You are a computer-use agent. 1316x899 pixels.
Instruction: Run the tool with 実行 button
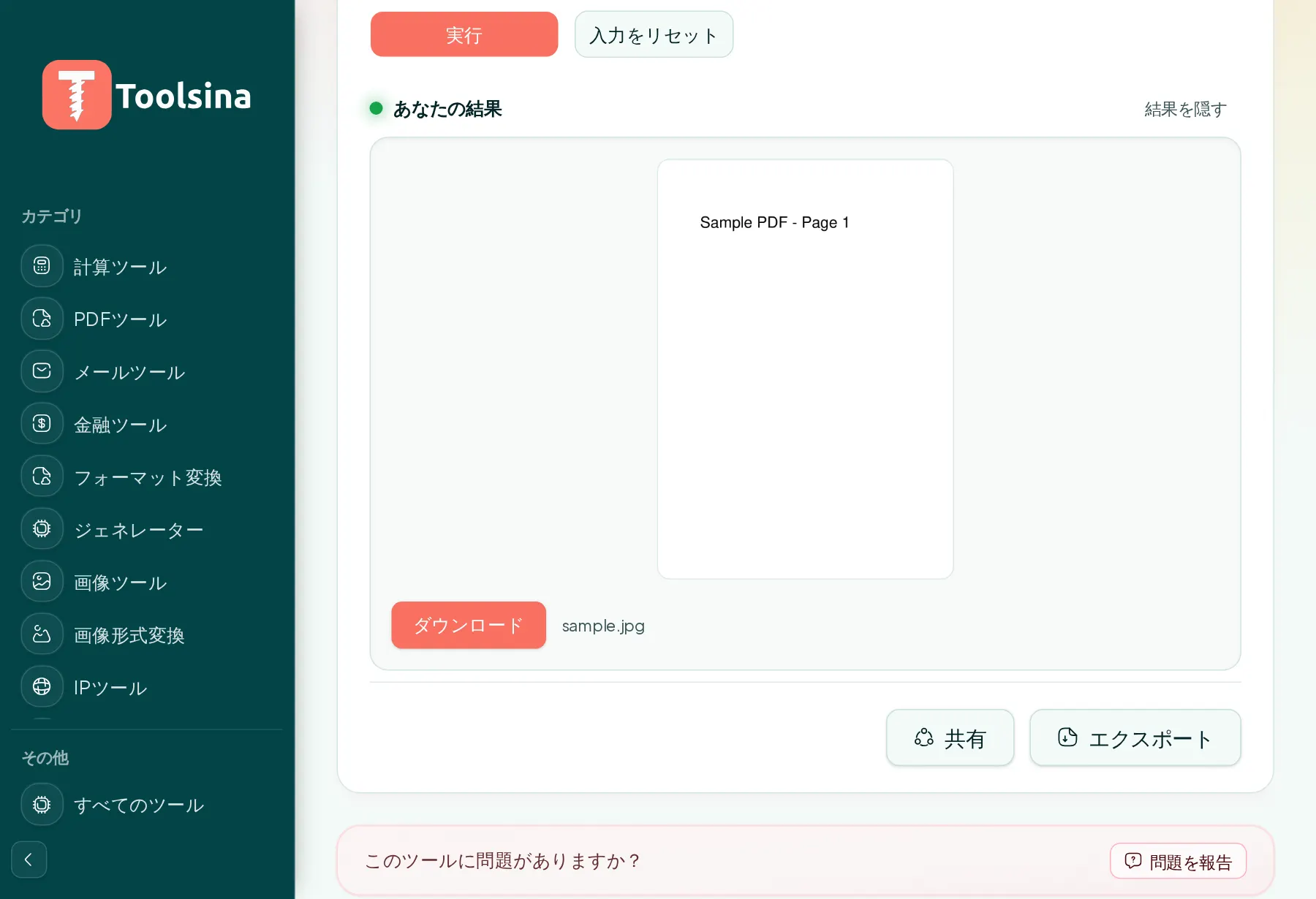pyautogui.click(x=464, y=34)
